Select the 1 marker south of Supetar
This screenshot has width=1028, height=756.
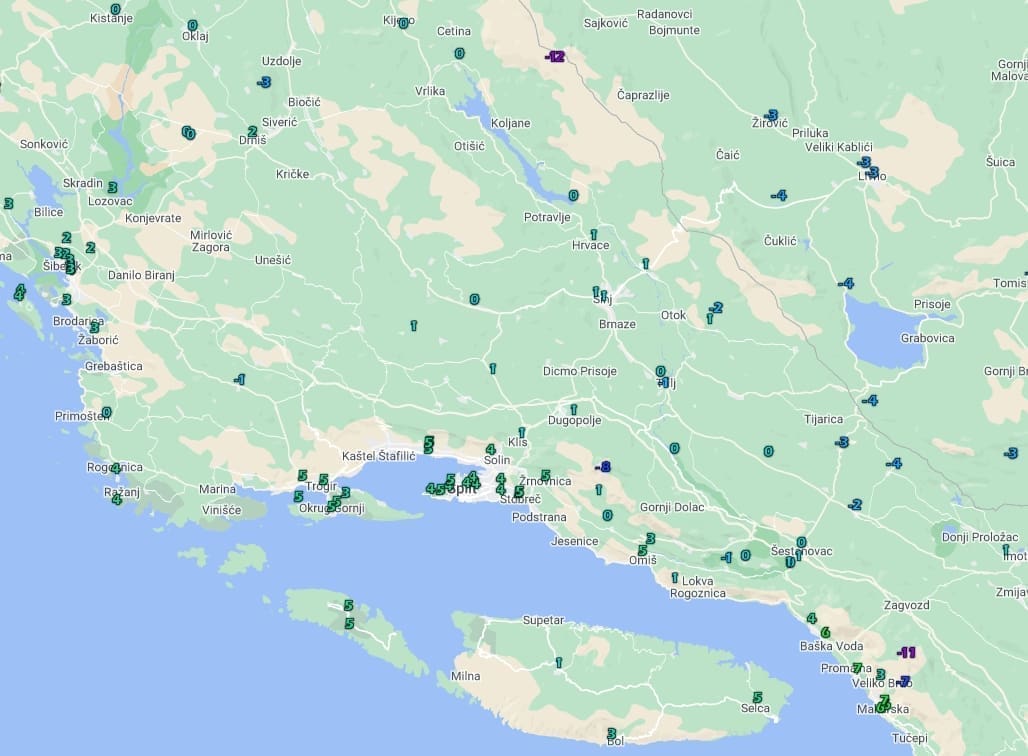click(x=558, y=662)
